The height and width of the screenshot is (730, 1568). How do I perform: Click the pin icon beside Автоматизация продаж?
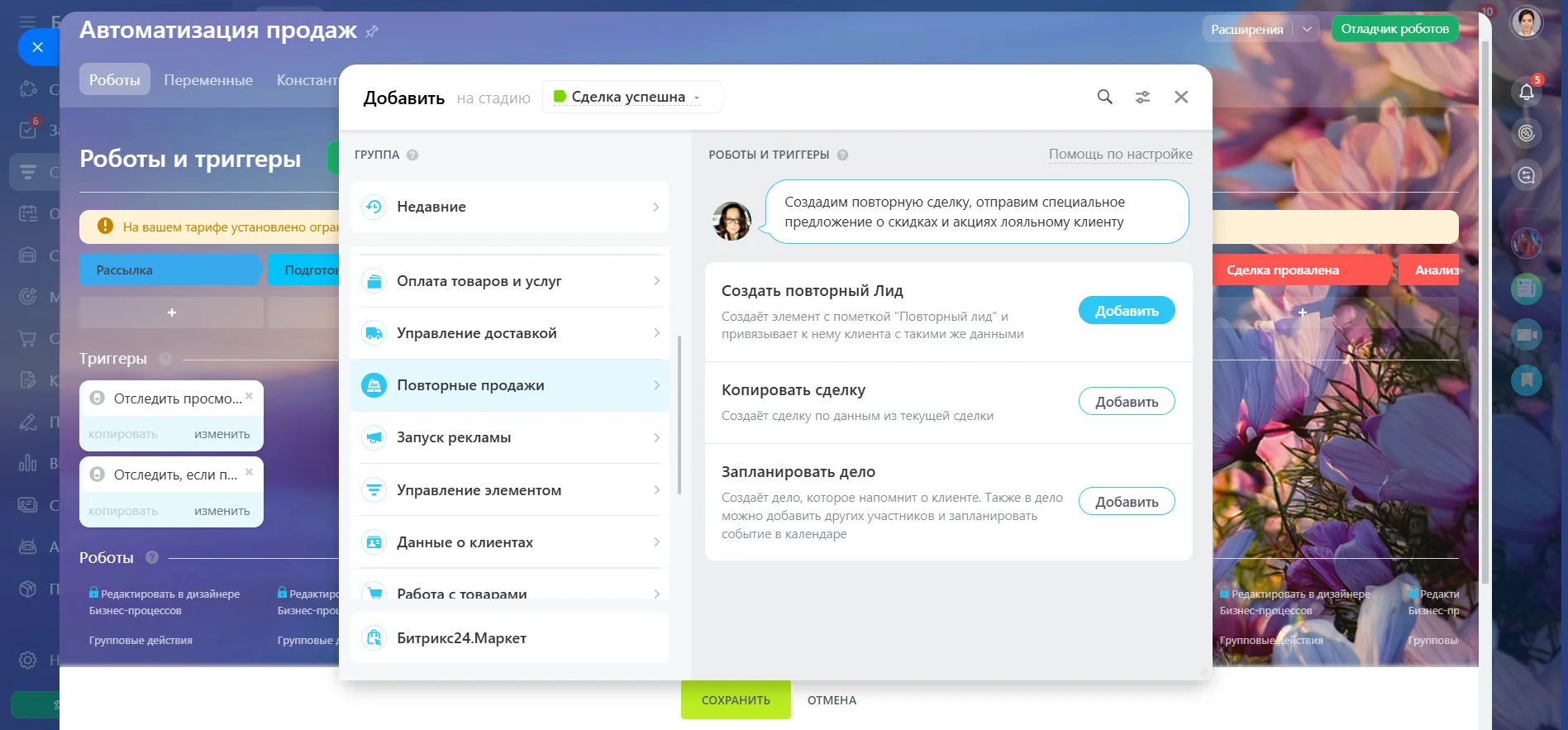click(x=372, y=31)
